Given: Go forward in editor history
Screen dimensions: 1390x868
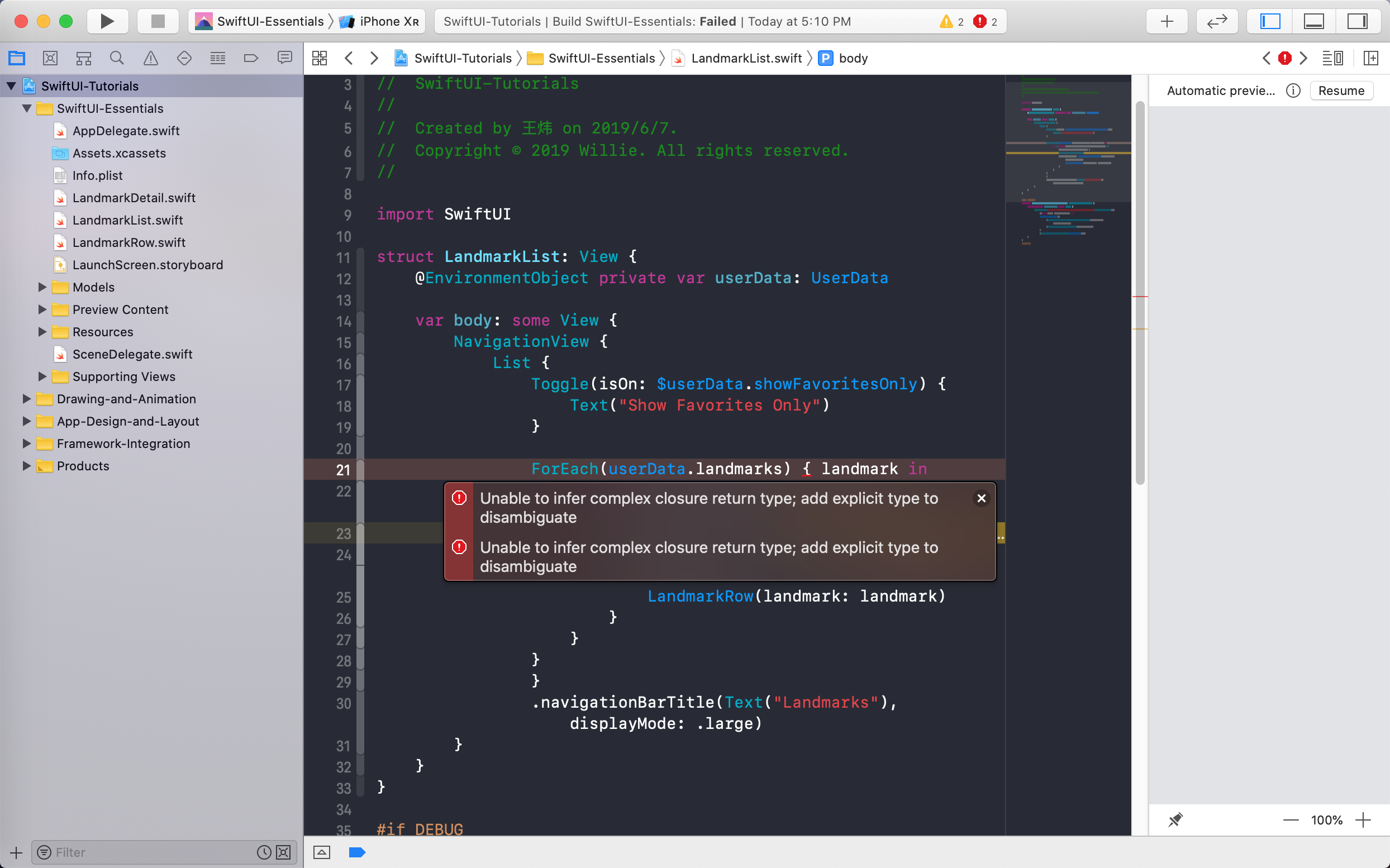Looking at the screenshot, I should point(374,58).
